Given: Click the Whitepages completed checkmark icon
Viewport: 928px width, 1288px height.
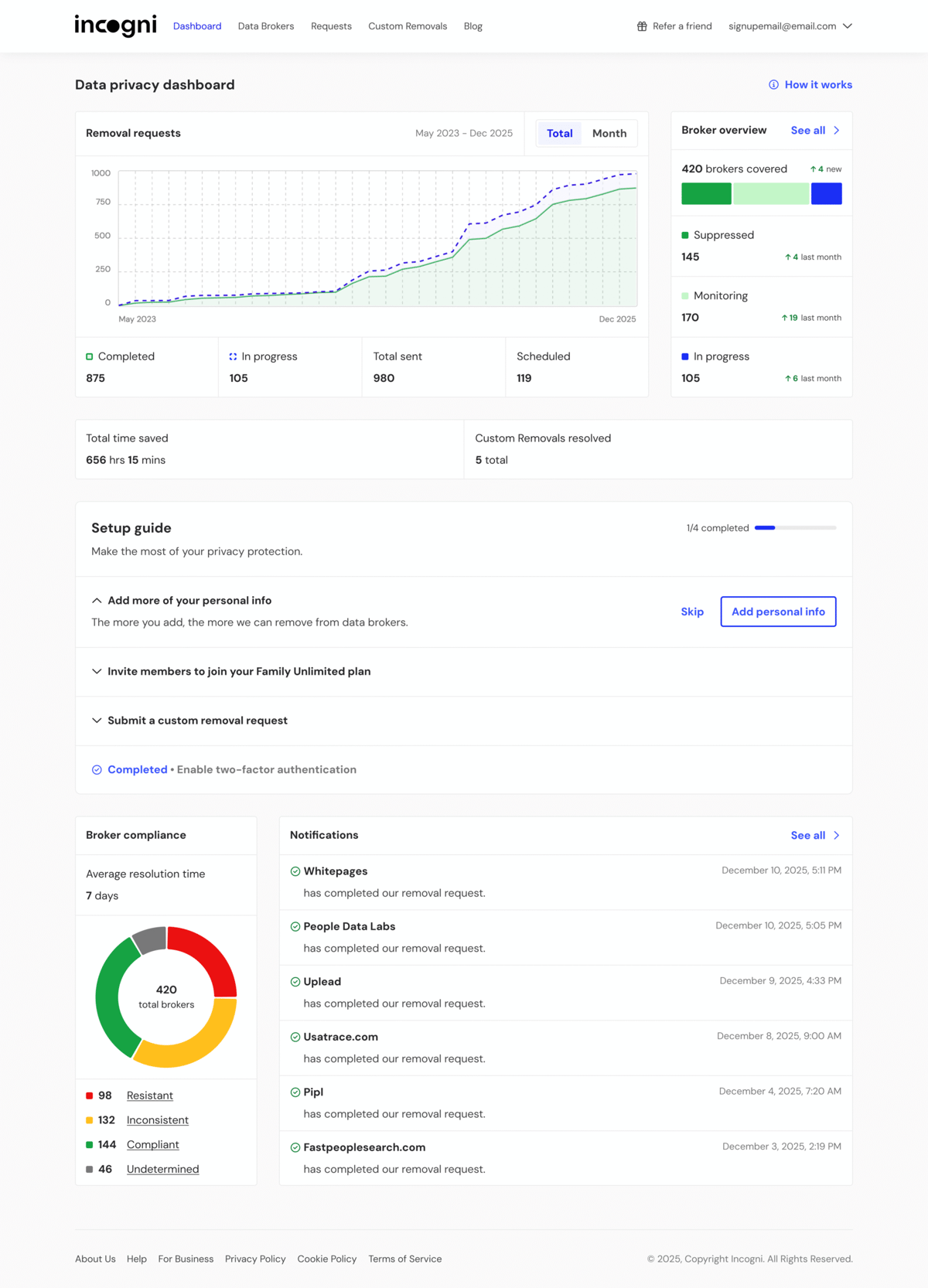Looking at the screenshot, I should [x=295, y=871].
